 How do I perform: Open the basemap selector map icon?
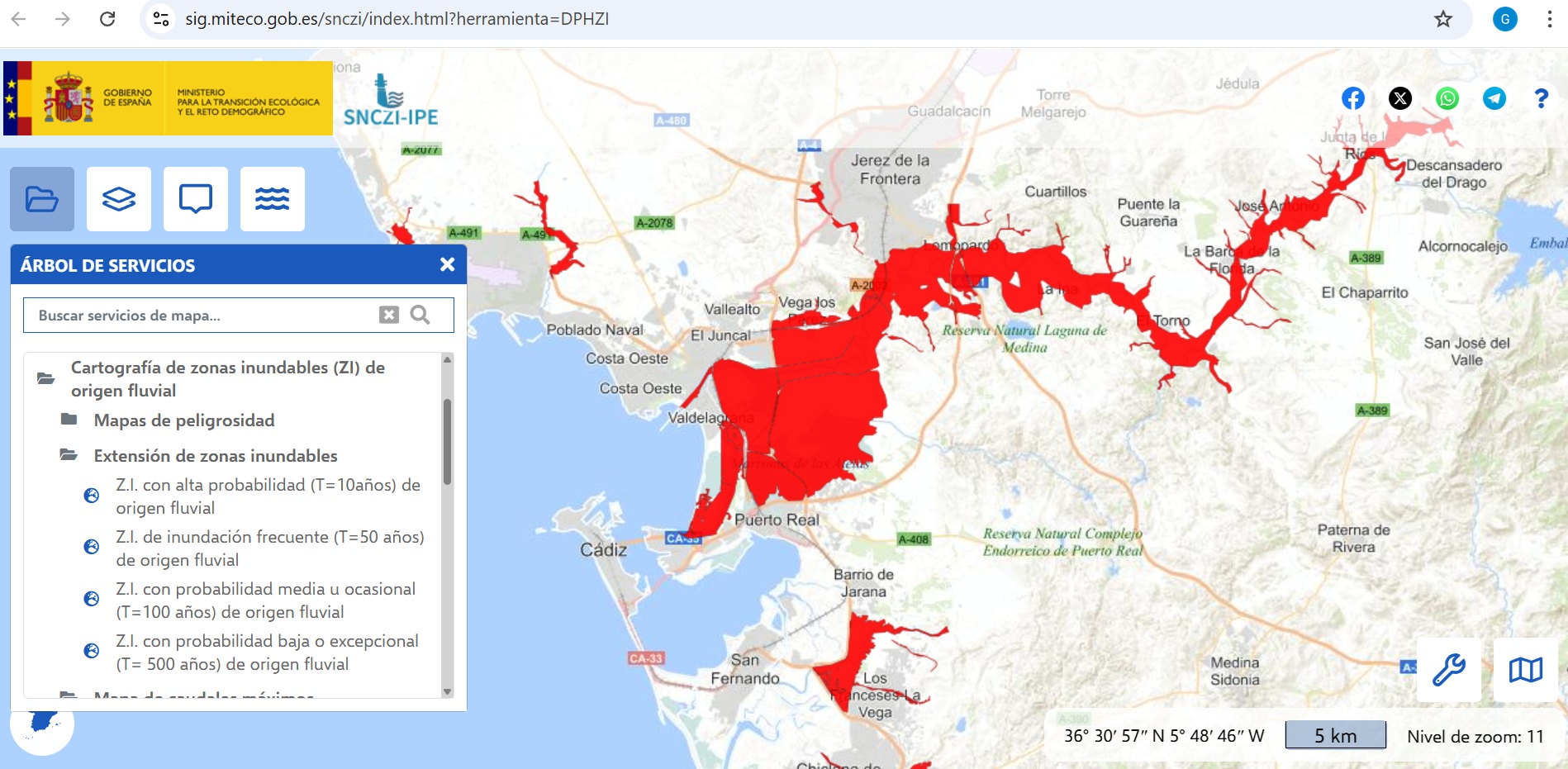1526,669
